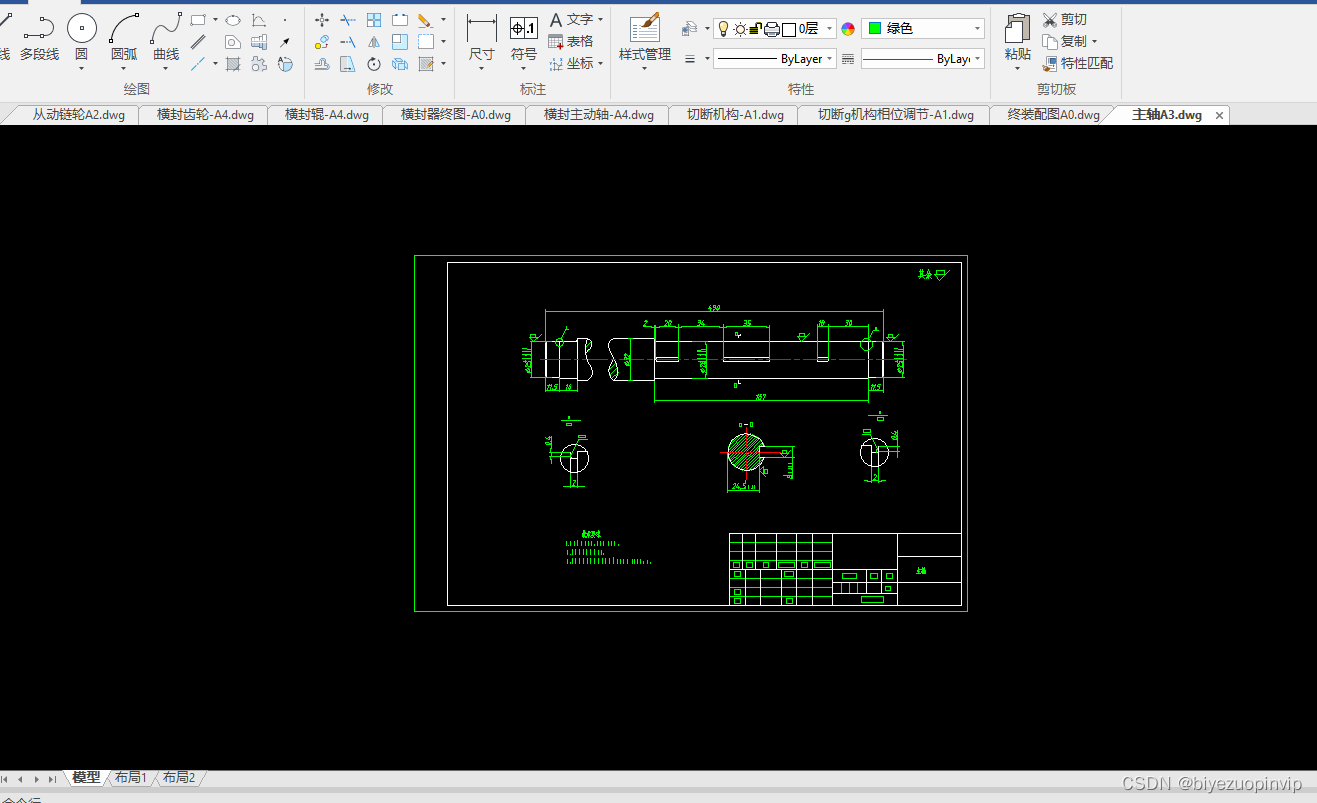
Task: Click the title block table in the drawing
Action: tap(845, 569)
